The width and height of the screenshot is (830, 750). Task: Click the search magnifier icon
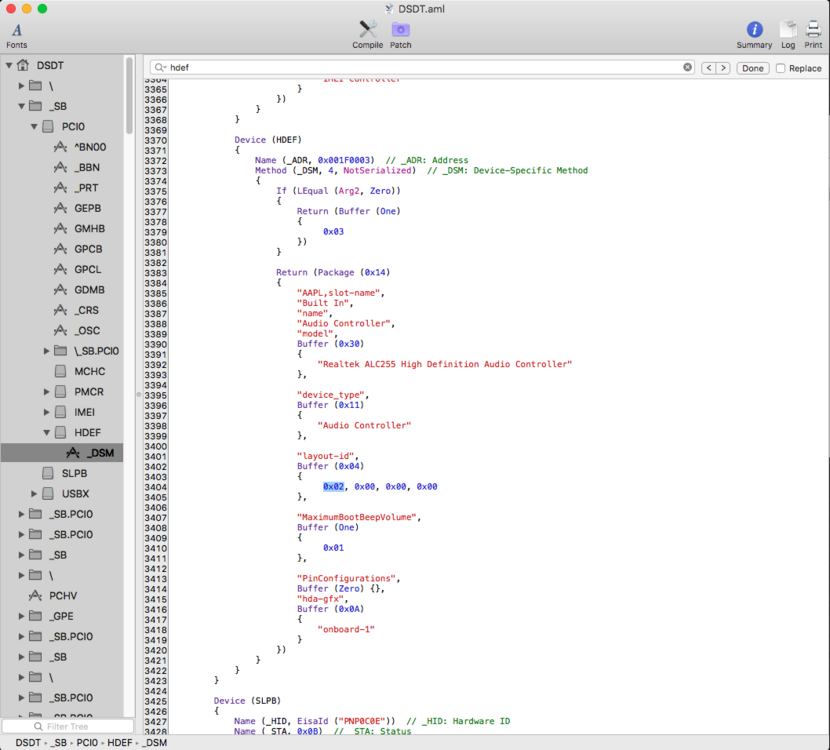[159, 68]
